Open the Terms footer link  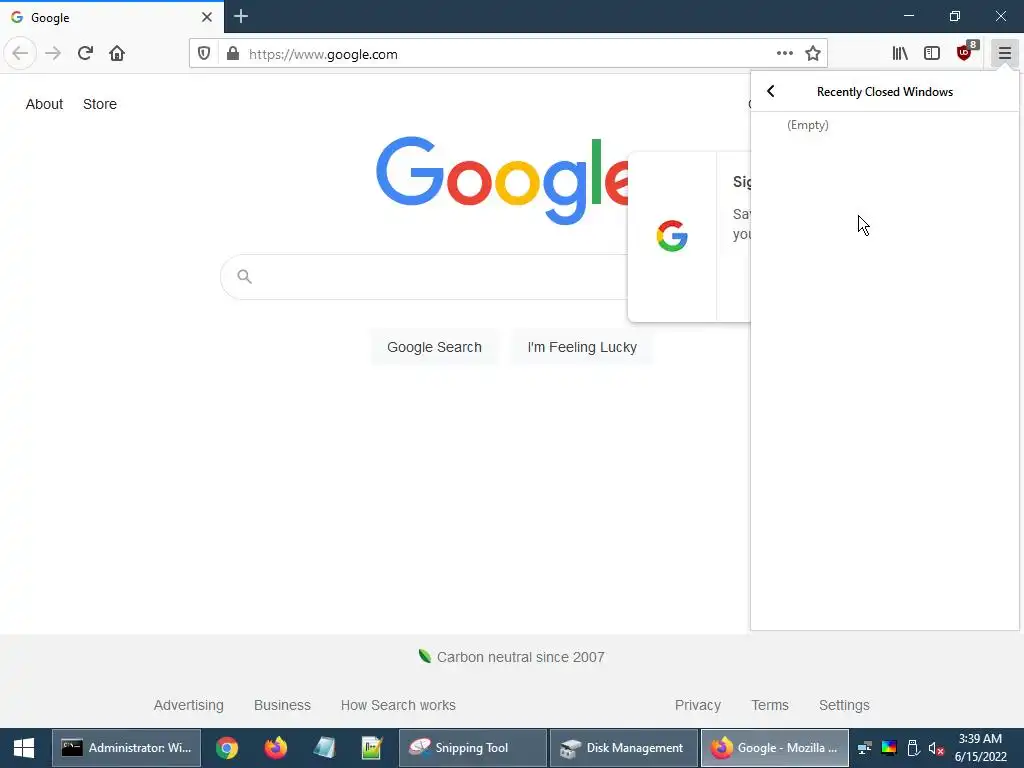(770, 705)
